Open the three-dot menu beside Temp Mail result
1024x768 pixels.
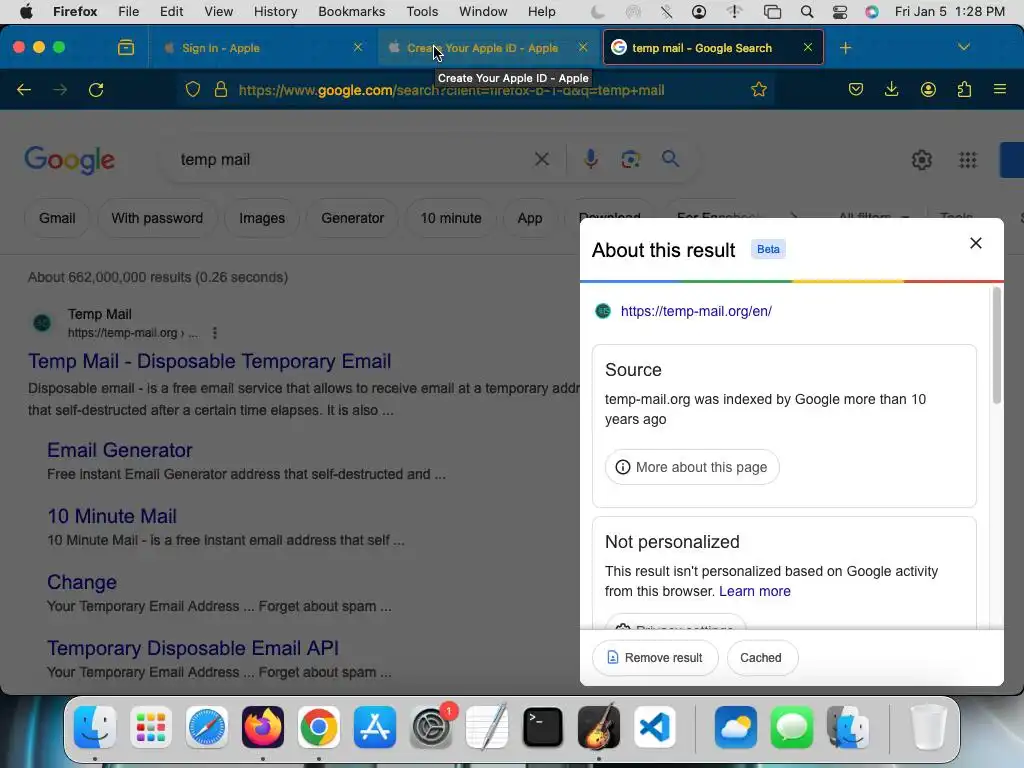214,333
